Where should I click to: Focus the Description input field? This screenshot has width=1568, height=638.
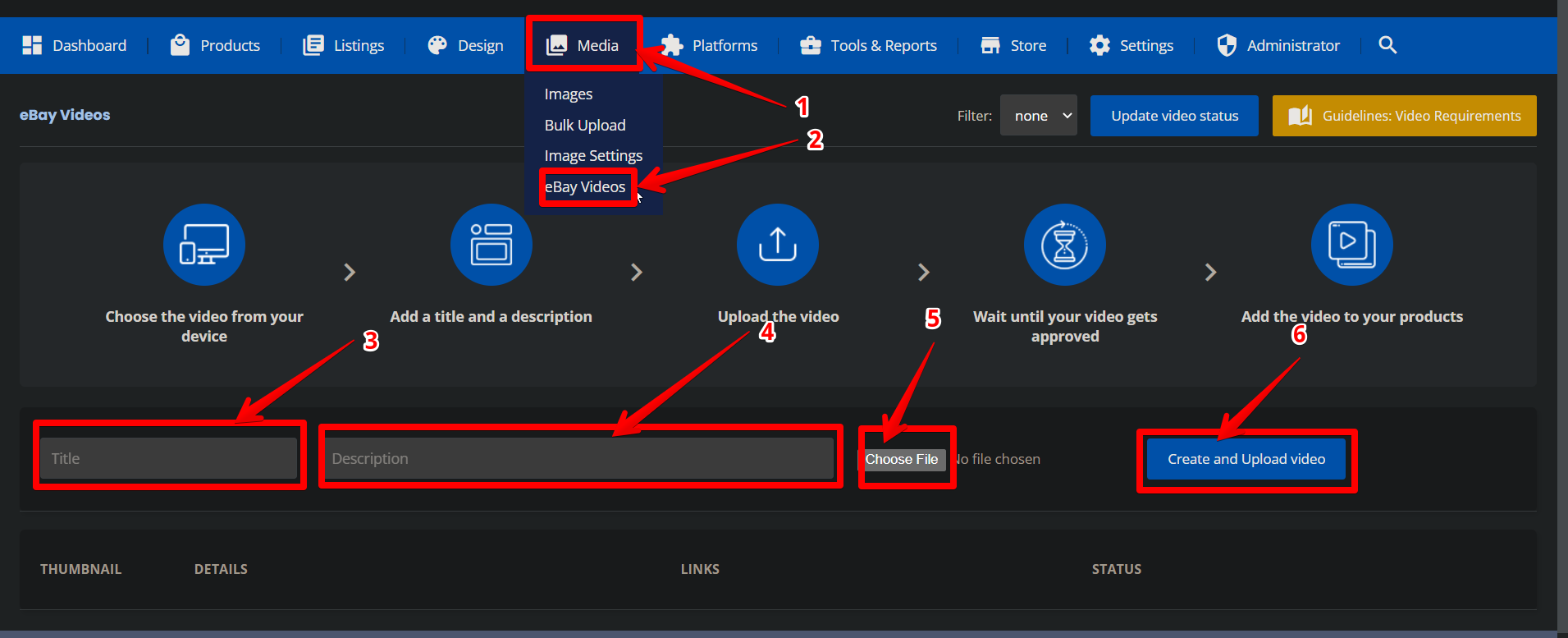point(579,458)
